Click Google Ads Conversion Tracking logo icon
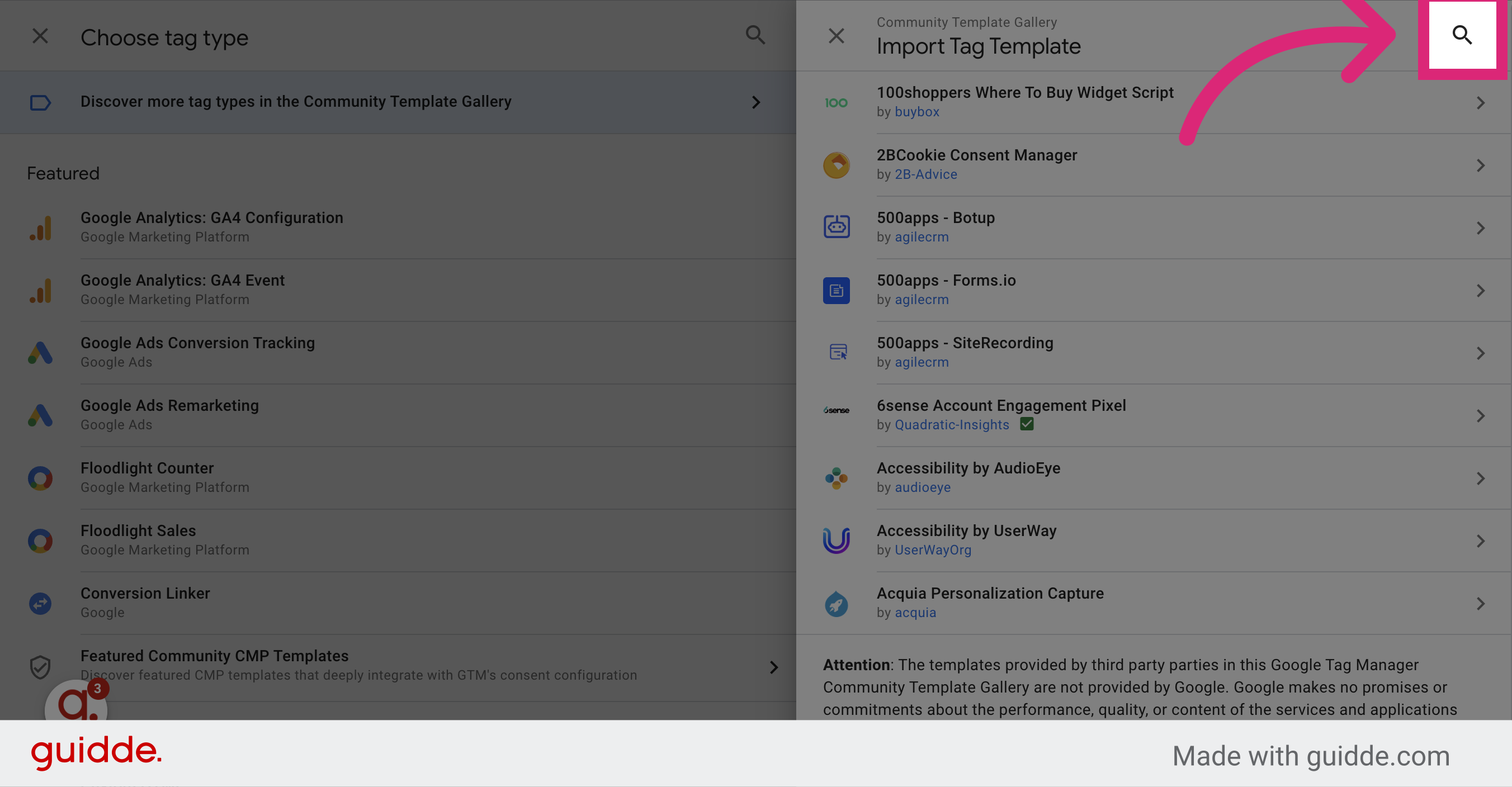This screenshot has height=787, width=1512. [x=40, y=353]
